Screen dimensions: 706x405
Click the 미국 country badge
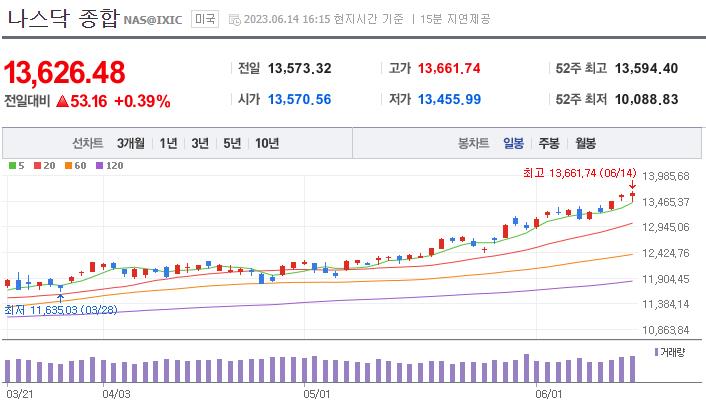(205, 19)
